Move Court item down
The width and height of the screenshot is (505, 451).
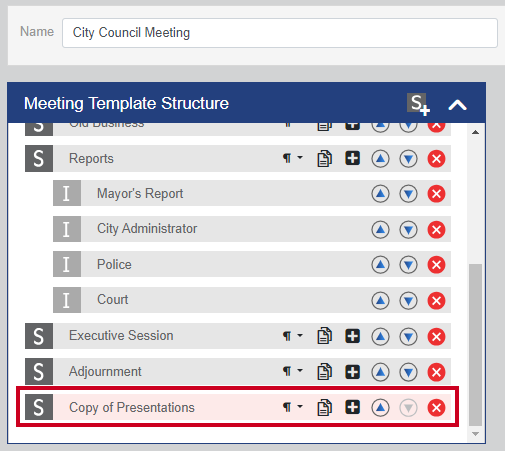click(x=408, y=300)
